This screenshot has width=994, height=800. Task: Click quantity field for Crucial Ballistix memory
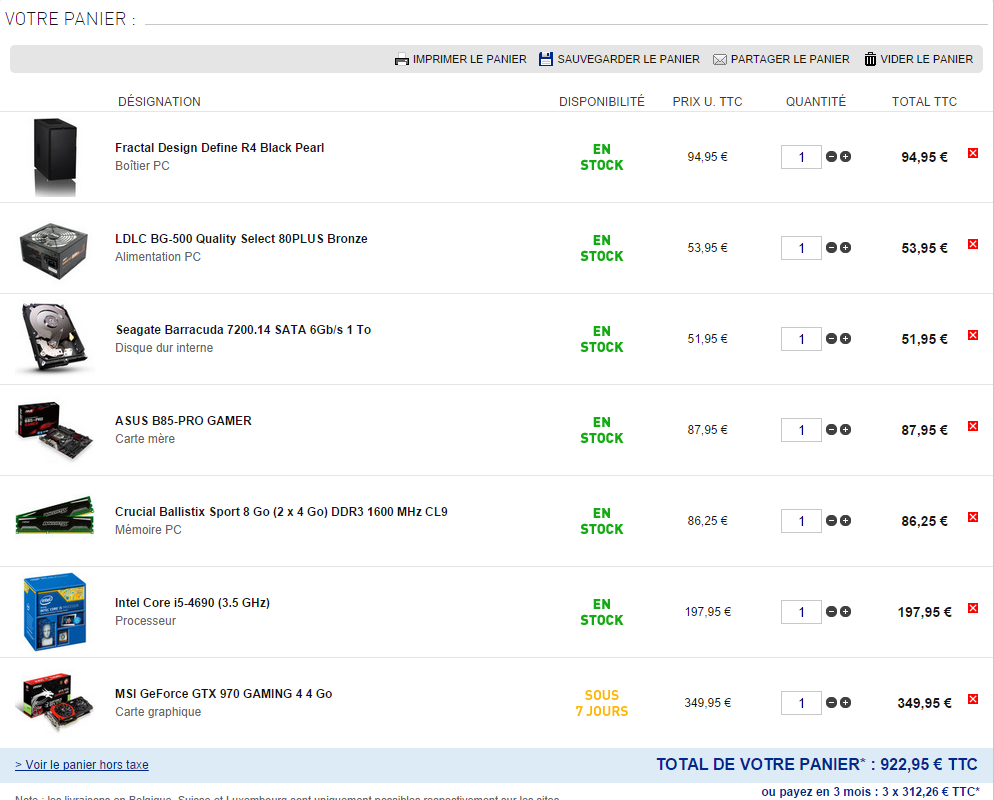click(801, 521)
